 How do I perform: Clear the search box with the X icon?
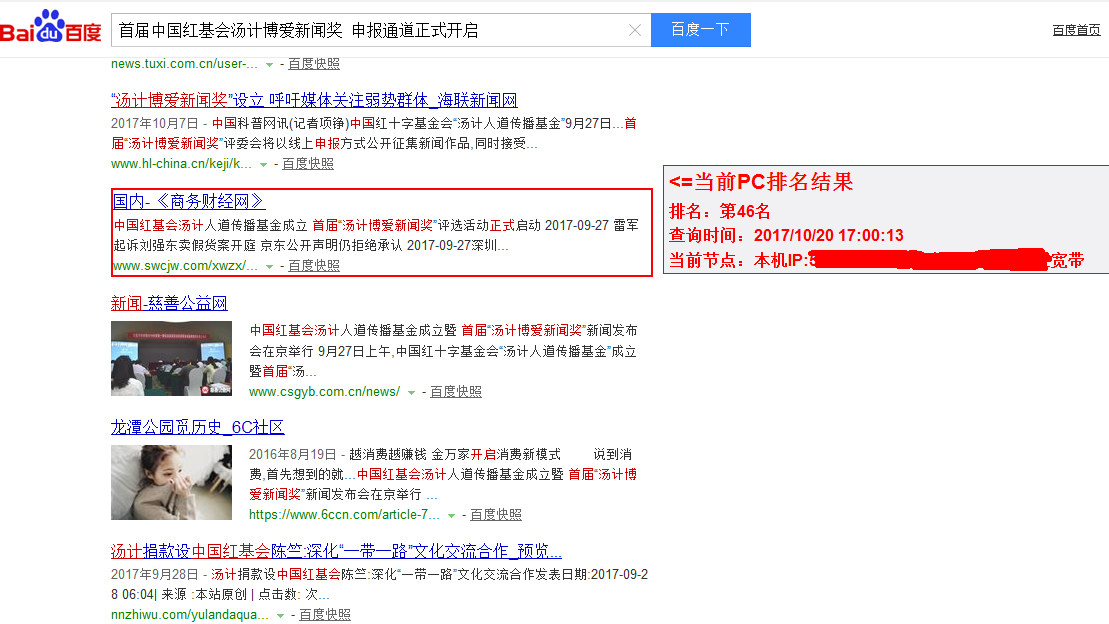click(x=634, y=30)
